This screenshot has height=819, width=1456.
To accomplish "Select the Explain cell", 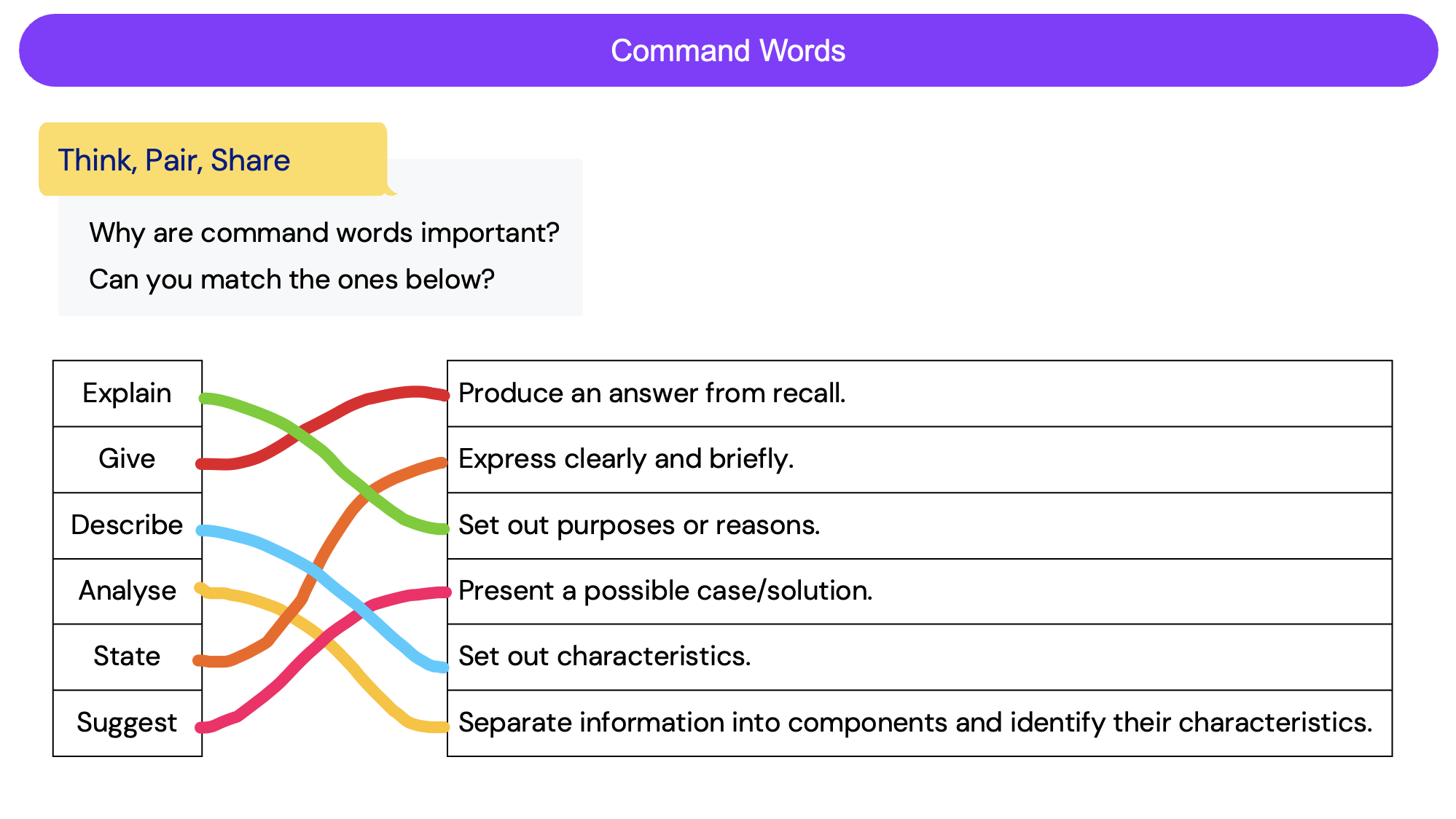I will [x=127, y=393].
